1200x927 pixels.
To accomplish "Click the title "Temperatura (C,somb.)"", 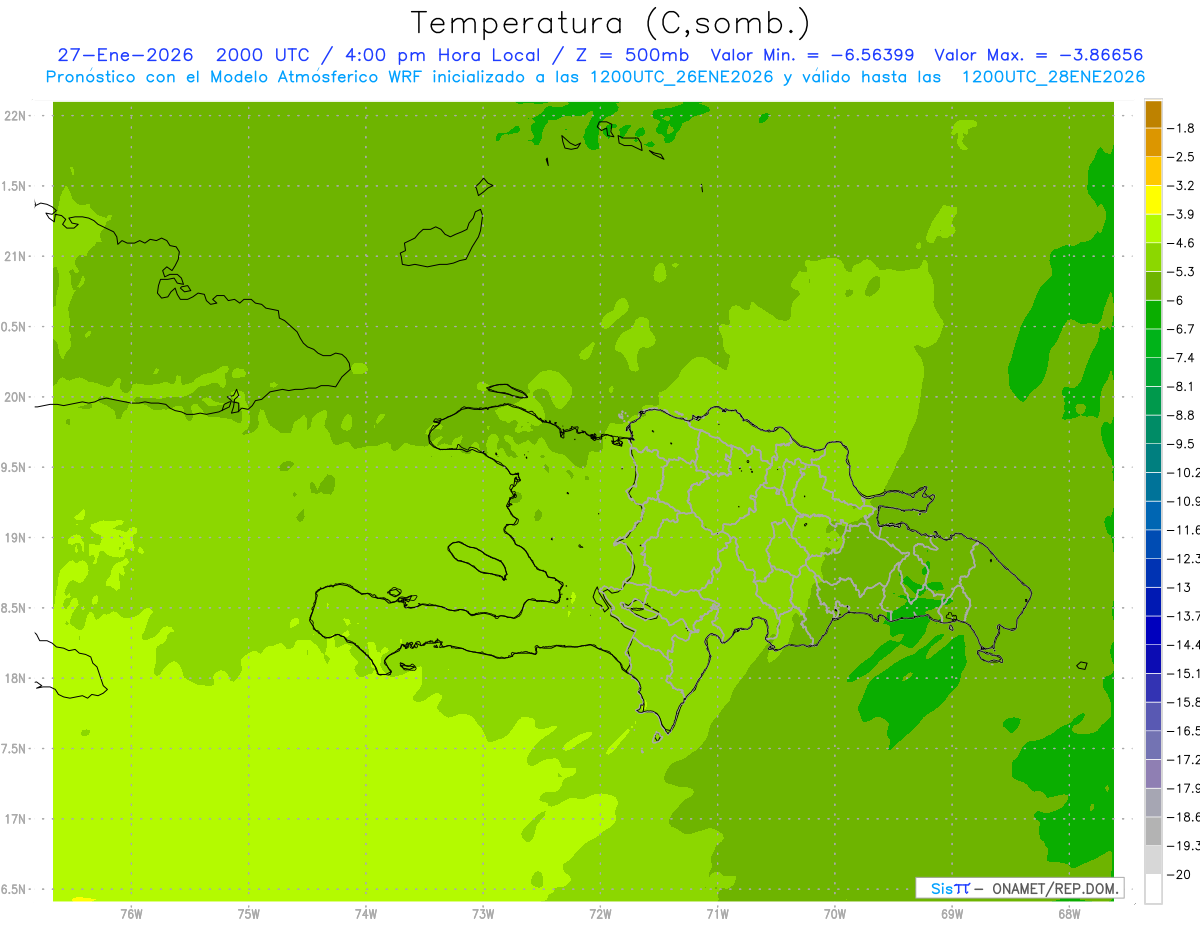I will coord(610,23).
